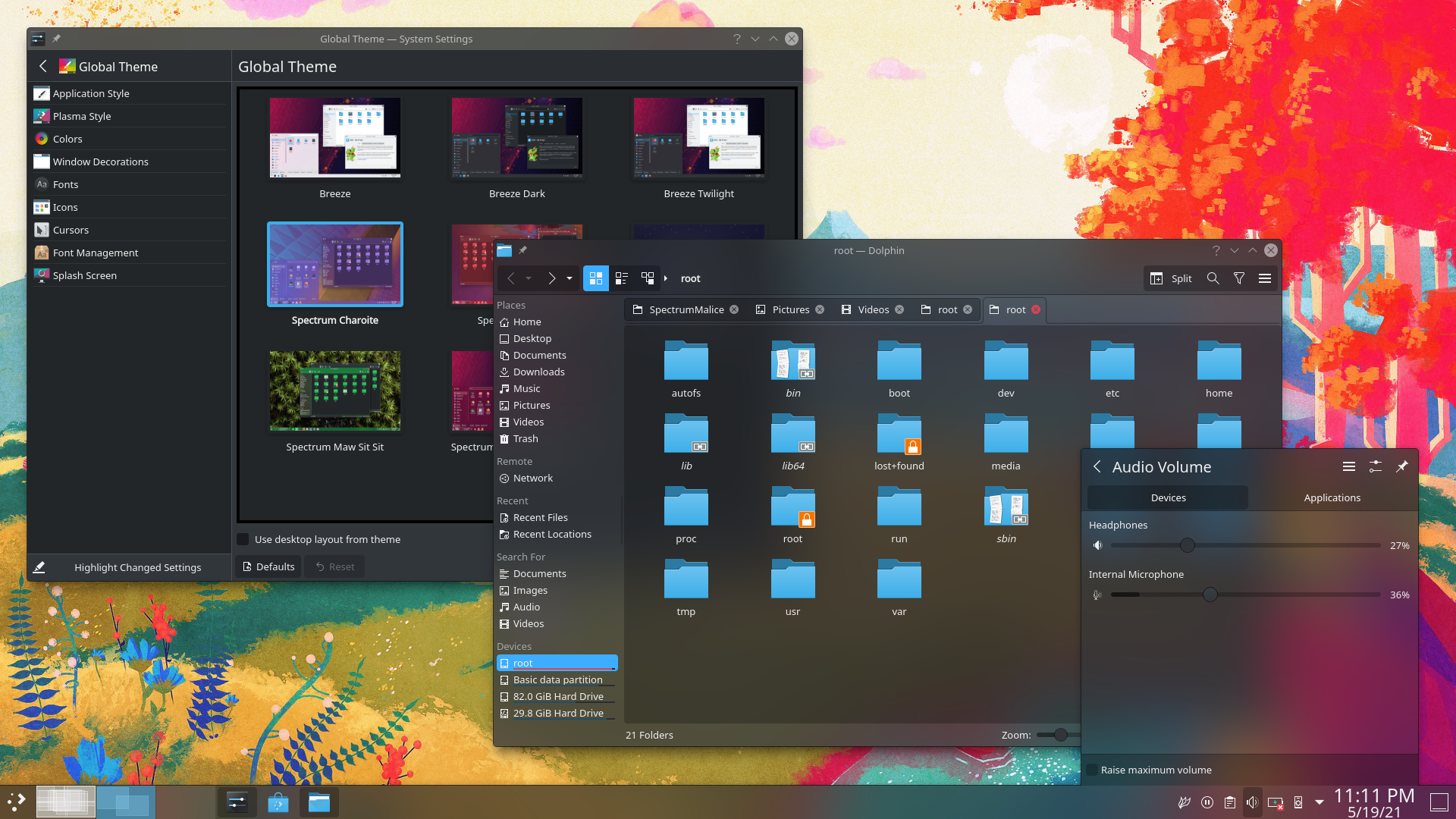This screenshot has width=1456, height=819.
Task: Check Raise maximum volume
Action: 1092,770
